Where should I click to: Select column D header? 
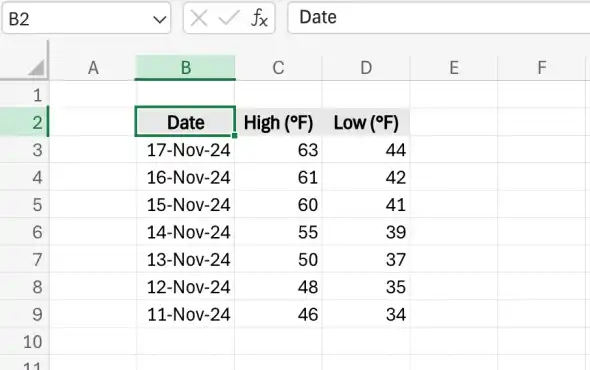(x=366, y=68)
